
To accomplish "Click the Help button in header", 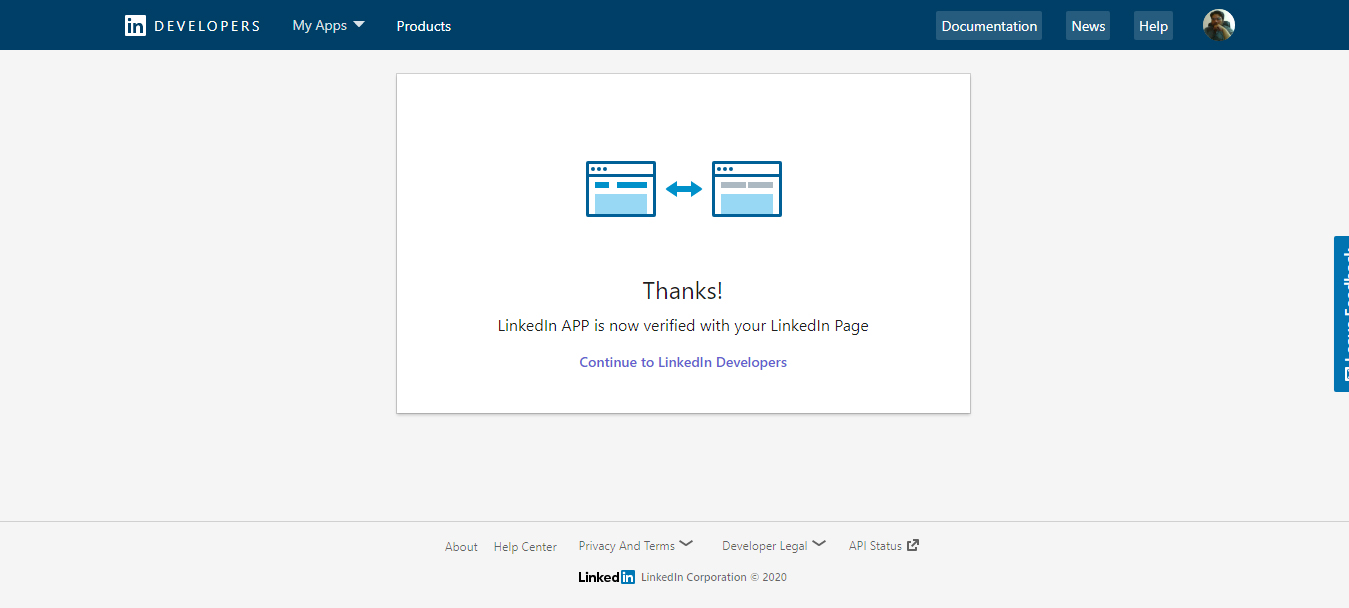I will pos(1153,26).
